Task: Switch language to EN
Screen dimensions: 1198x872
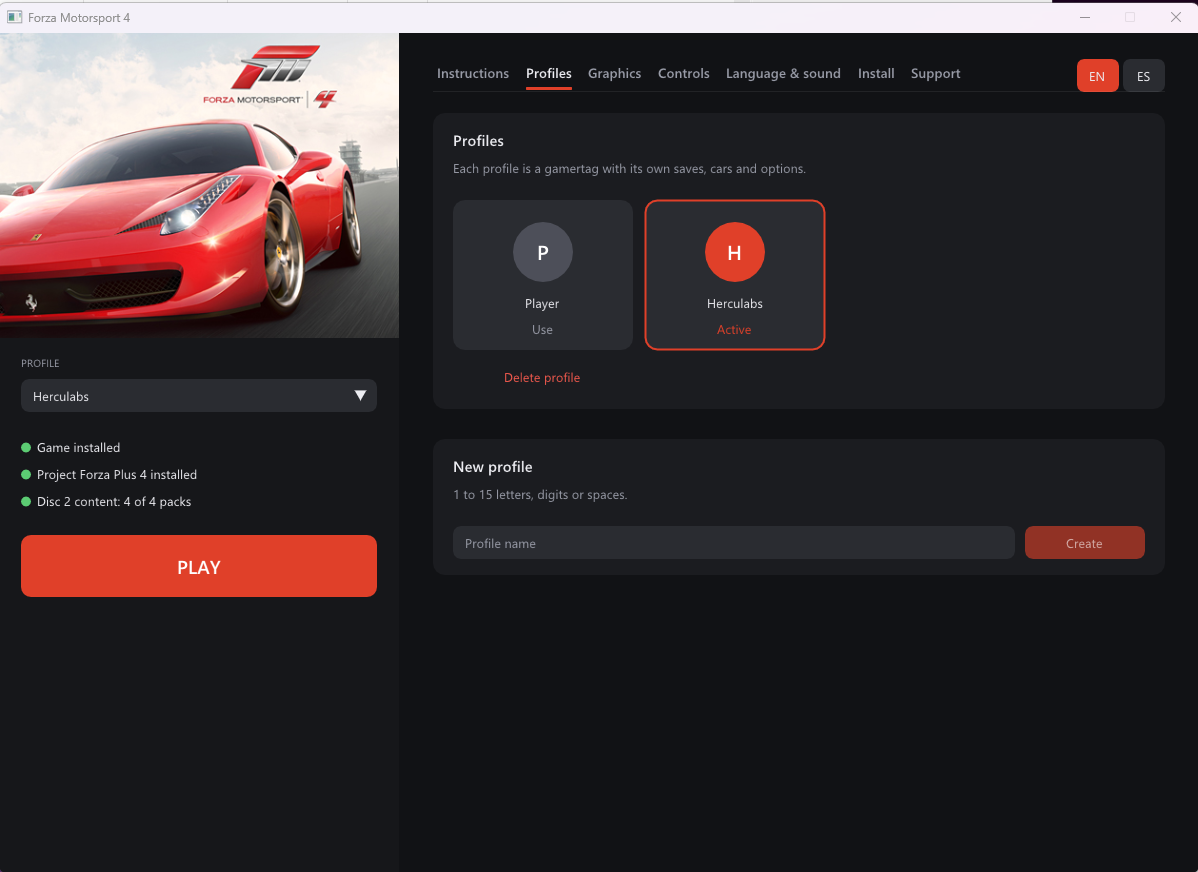Action: (1097, 76)
